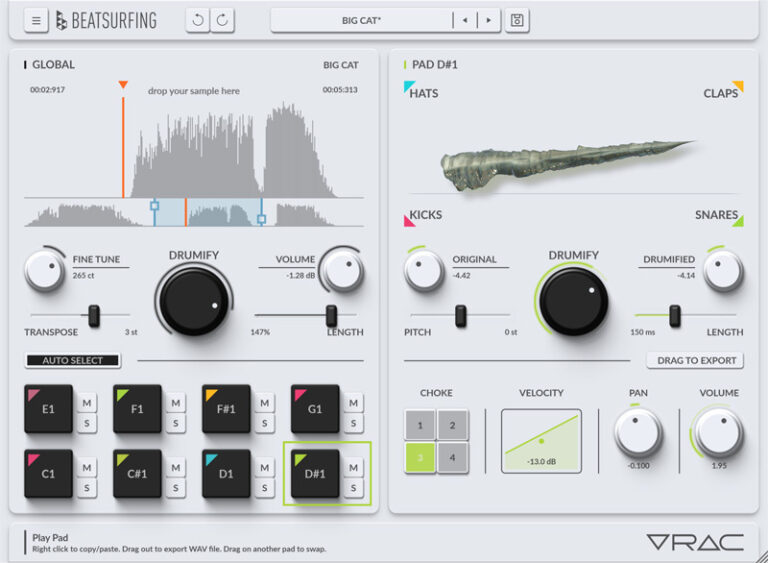Mute pad C#1
The height and width of the screenshot is (563, 768).
click(176, 468)
